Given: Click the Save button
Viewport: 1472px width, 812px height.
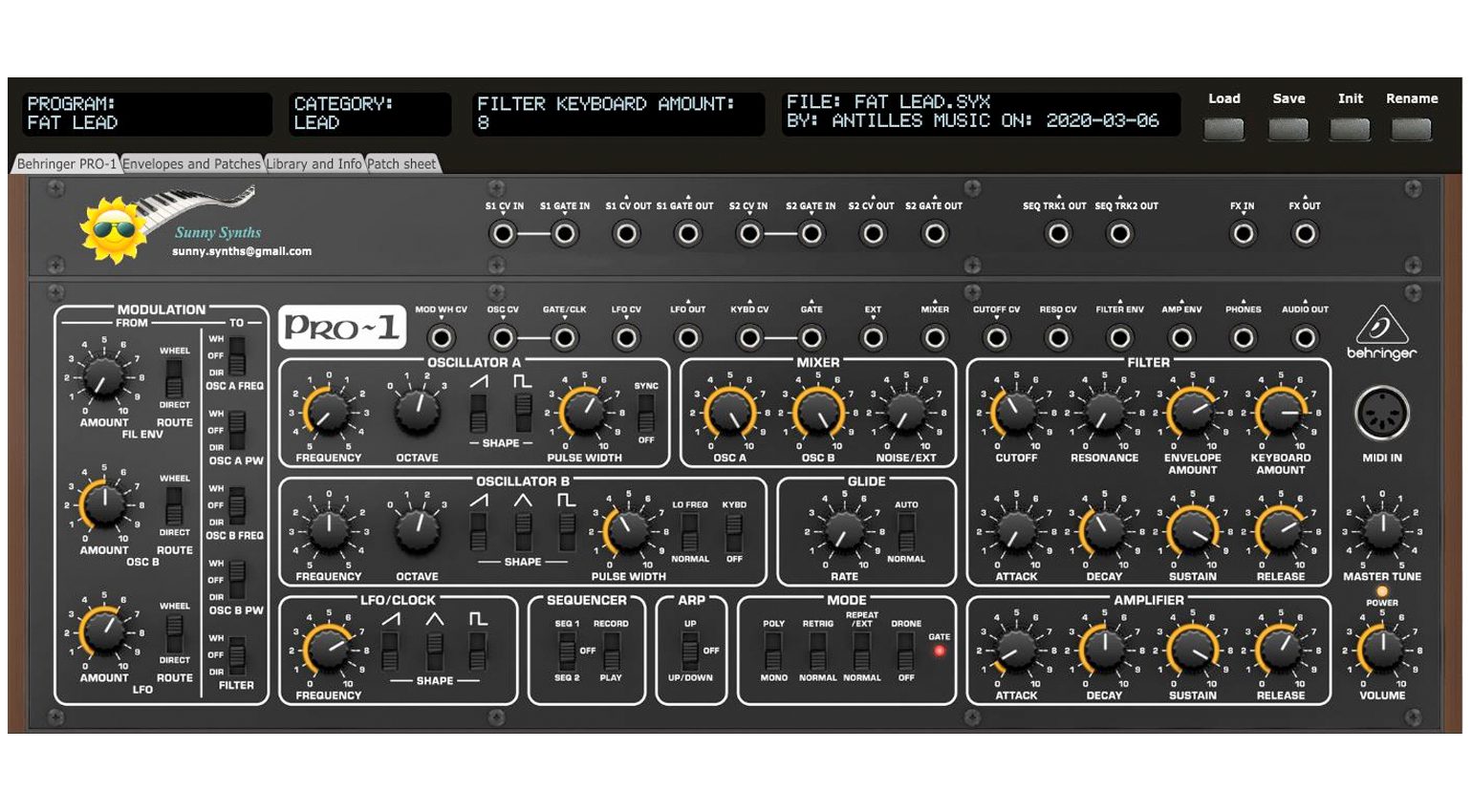Looking at the screenshot, I should click(x=1288, y=129).
